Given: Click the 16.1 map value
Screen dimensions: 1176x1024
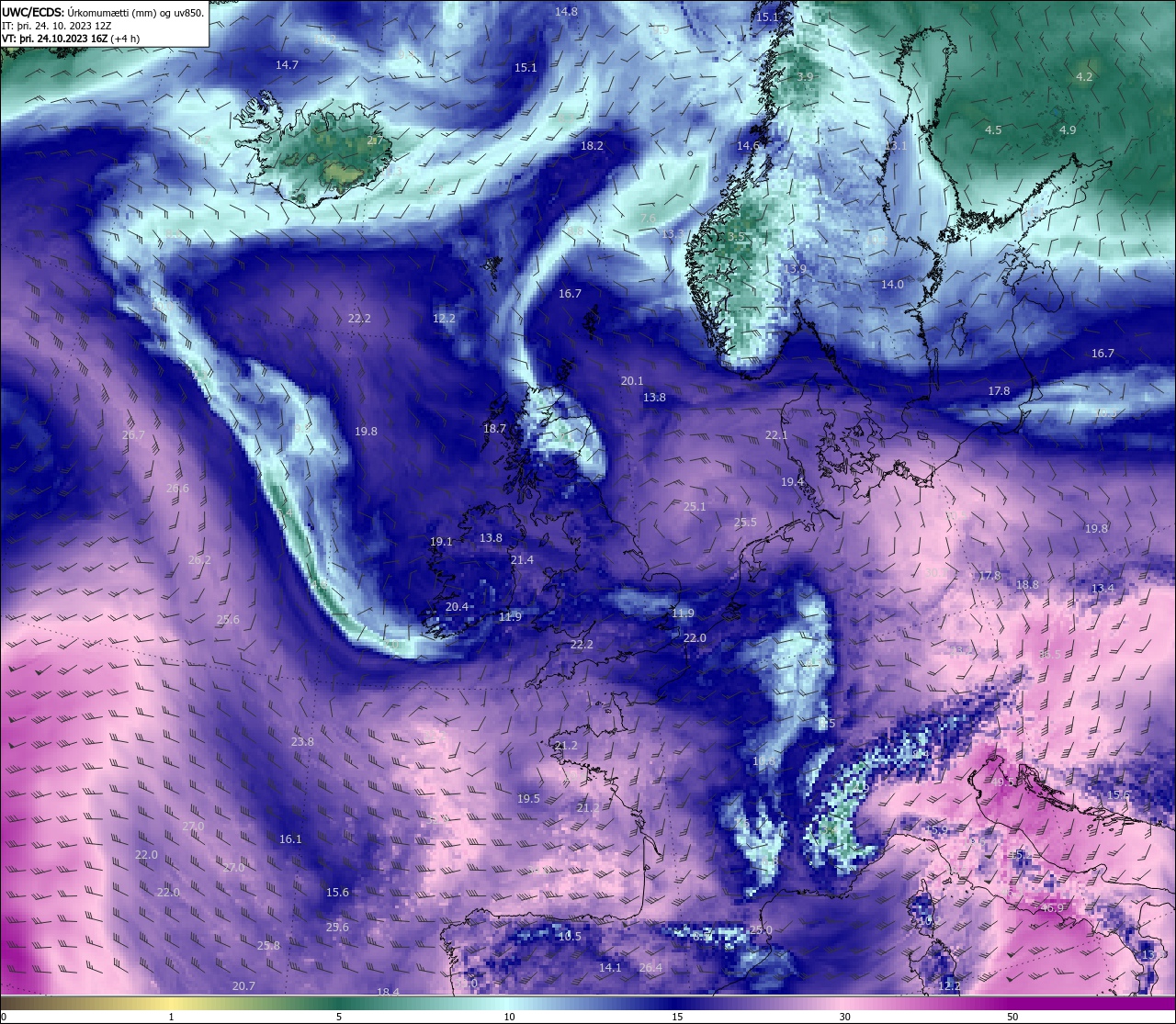Looking at the screenshot, I should coord(290,839).
